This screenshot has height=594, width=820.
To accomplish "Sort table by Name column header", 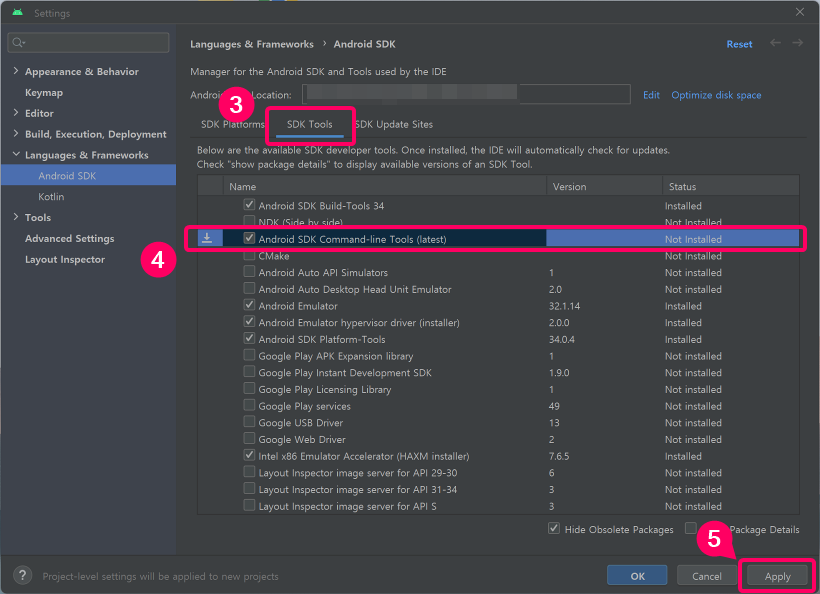I will pos(384,186).
